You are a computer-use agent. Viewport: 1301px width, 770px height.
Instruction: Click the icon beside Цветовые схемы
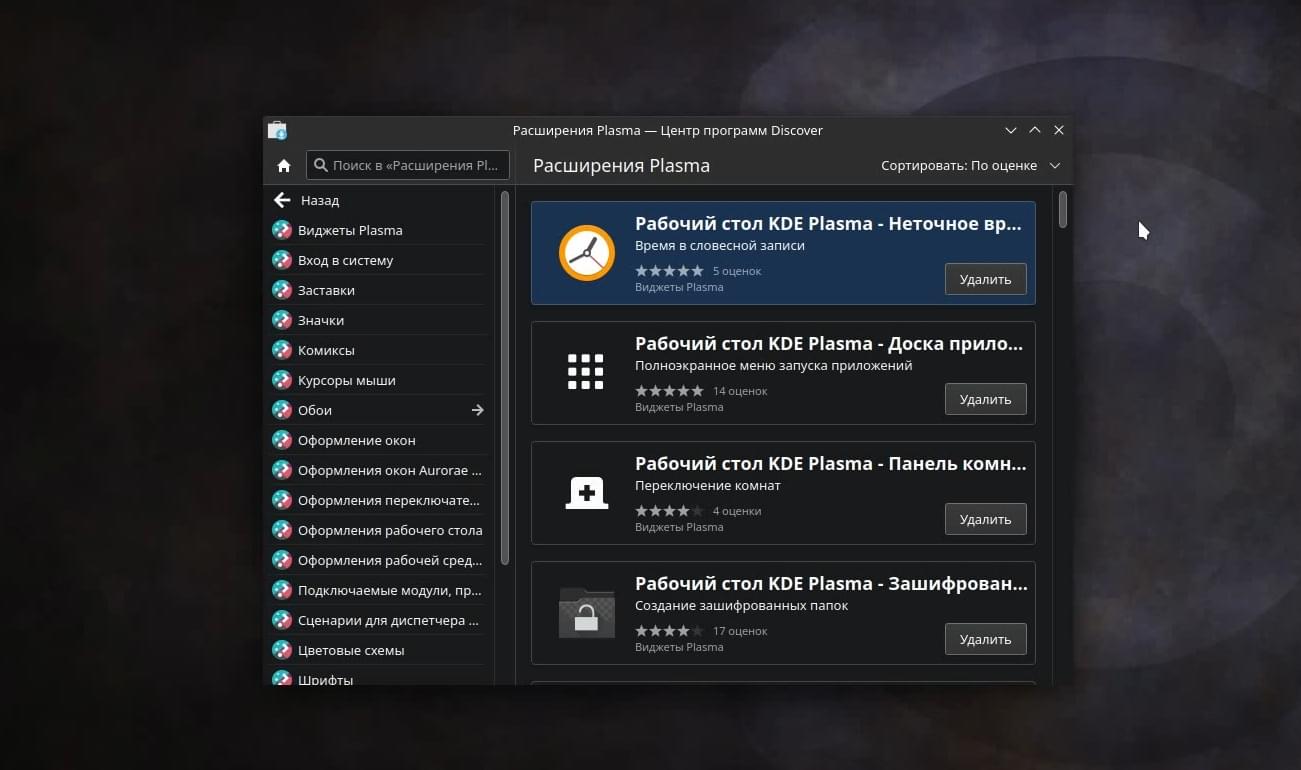click(282, 650)
